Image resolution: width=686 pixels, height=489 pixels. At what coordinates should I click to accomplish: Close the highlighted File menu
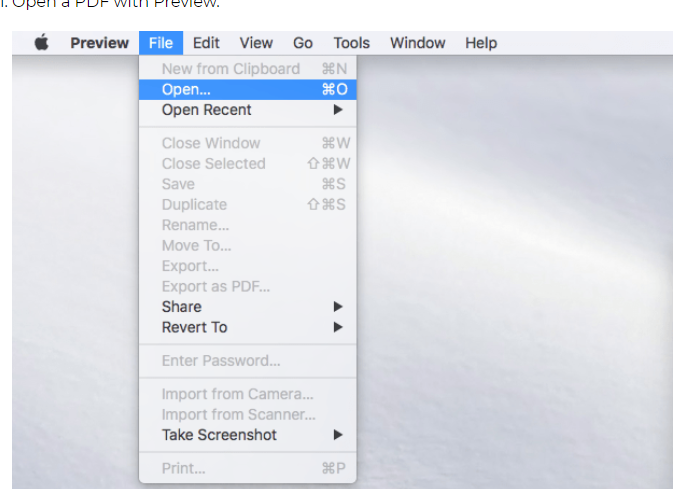(x=161, y=43)
